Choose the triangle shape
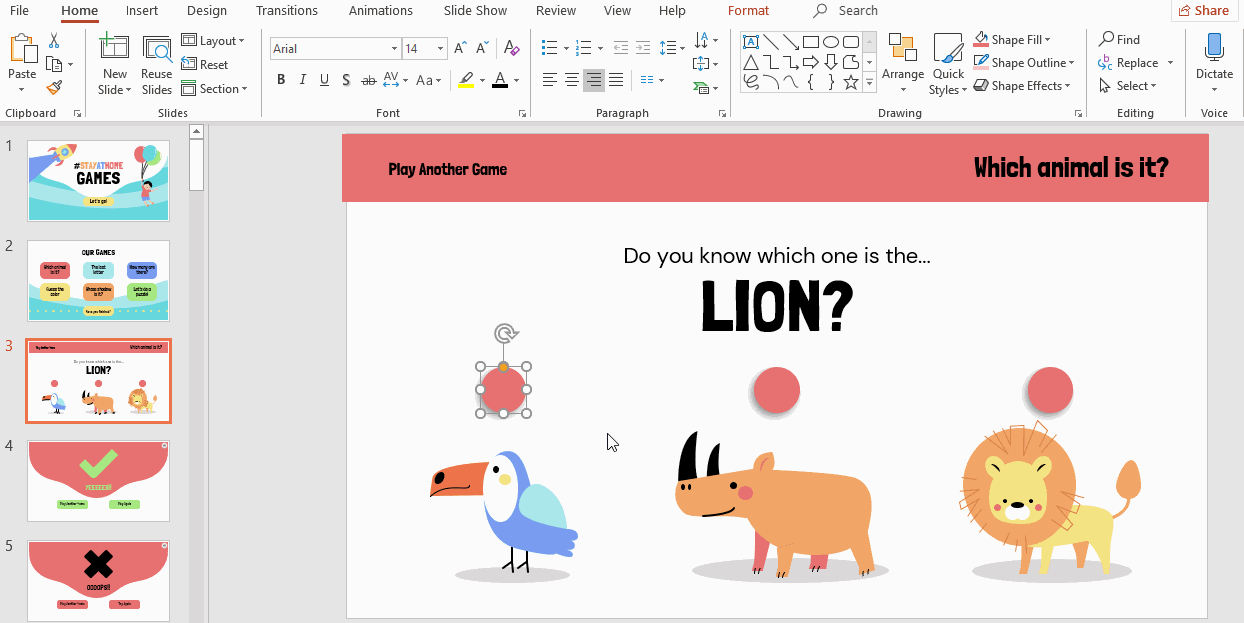The width and height of the screenshot is (1244, 623). pyautogui.click(x=750, y=62)
